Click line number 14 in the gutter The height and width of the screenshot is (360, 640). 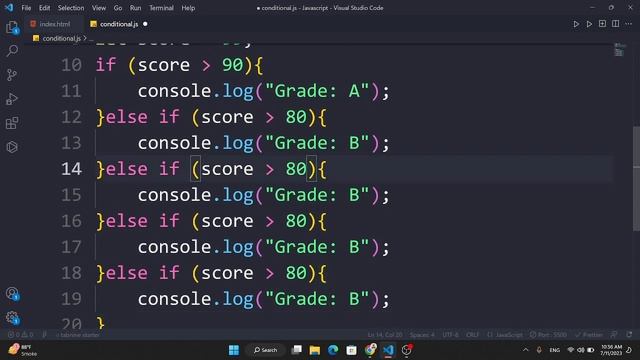click(71, 169)
